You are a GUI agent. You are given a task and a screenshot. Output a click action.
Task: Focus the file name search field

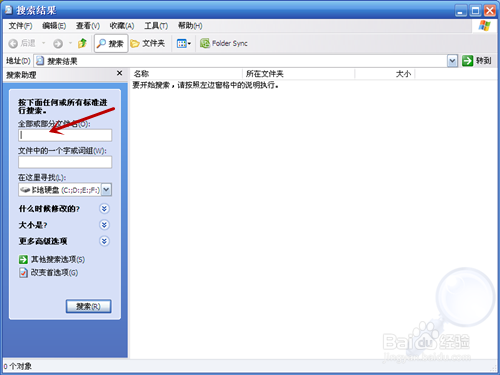(65, 135)
